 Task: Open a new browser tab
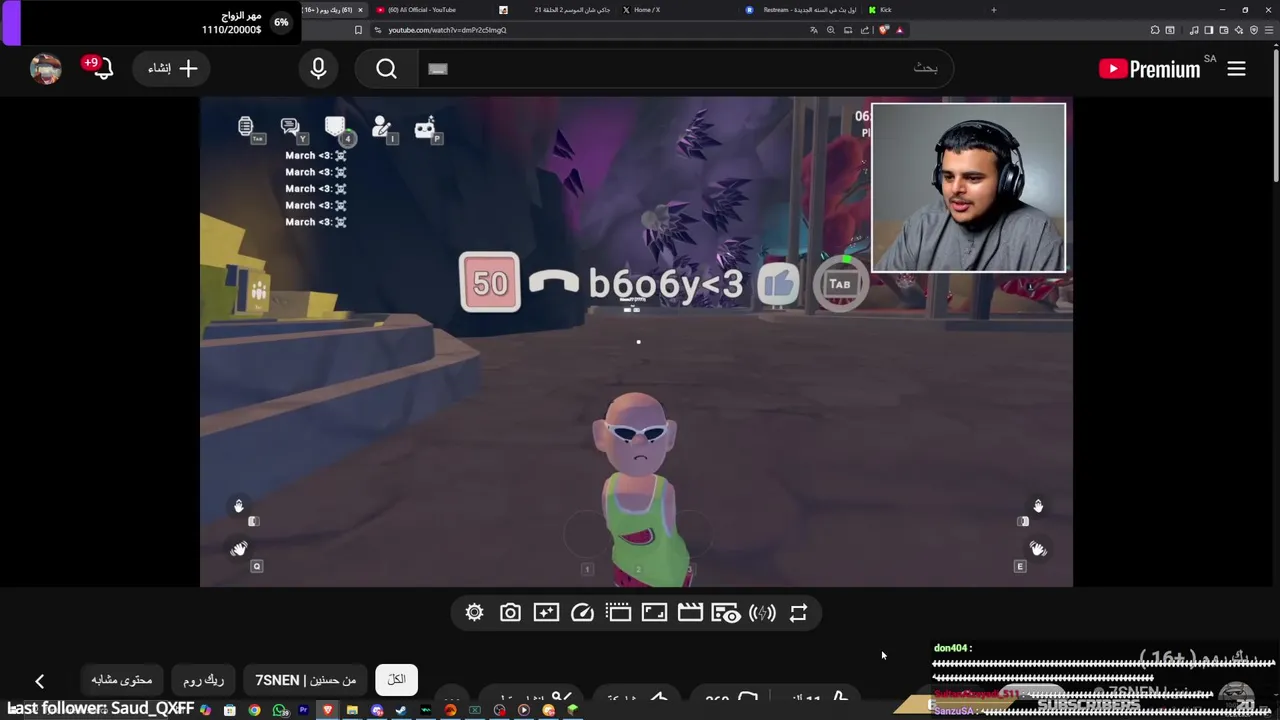coord(993,10)
